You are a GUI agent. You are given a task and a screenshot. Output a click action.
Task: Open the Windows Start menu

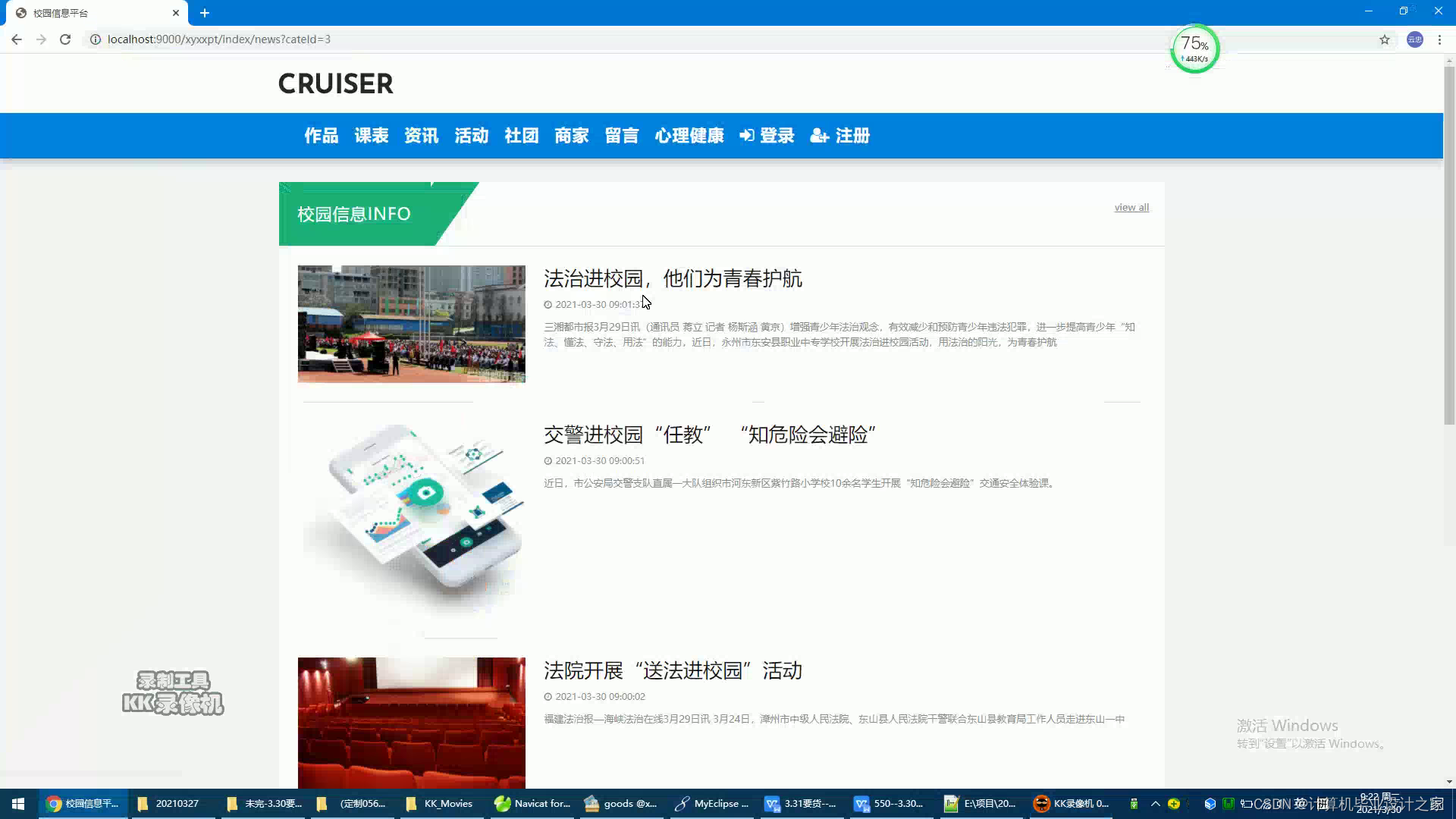pyautogui.click(x=18, y=804)
